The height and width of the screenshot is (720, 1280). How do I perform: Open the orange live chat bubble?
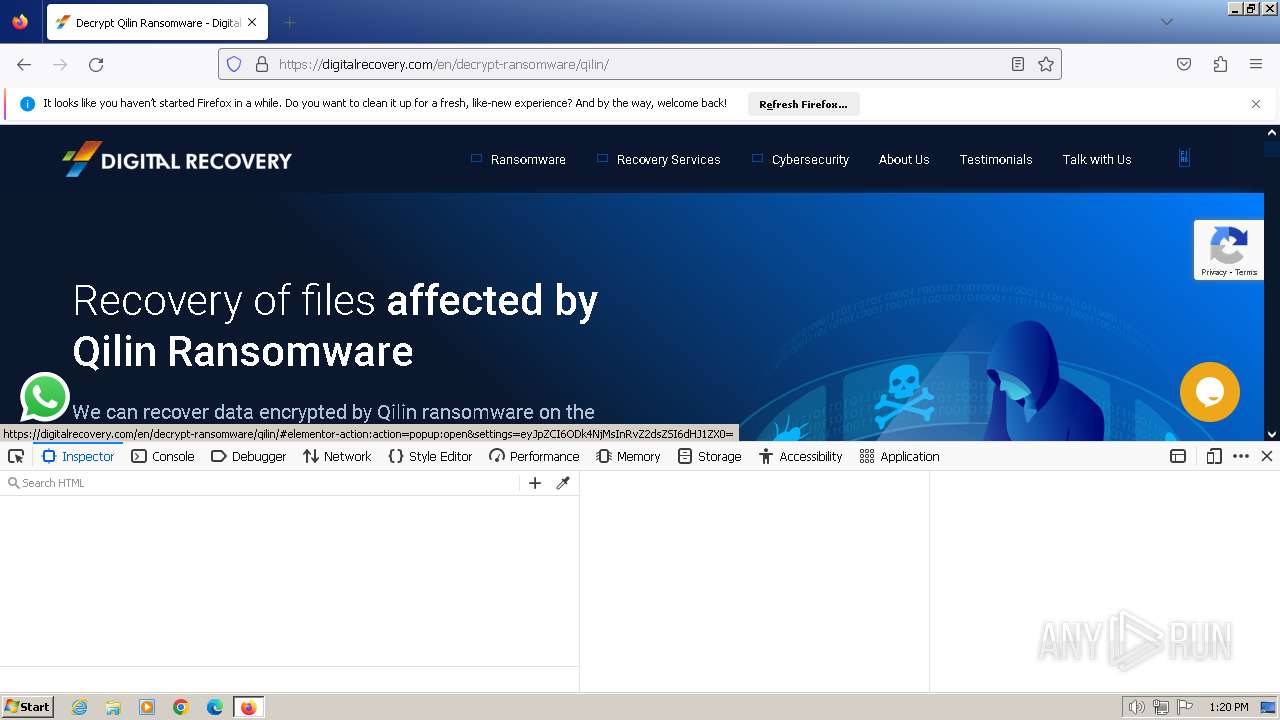point(1210,392)
